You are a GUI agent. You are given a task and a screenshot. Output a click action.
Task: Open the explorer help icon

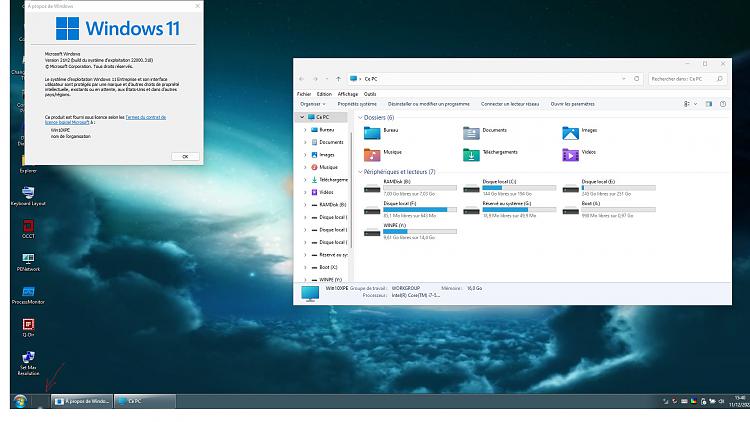click(723, 104)
